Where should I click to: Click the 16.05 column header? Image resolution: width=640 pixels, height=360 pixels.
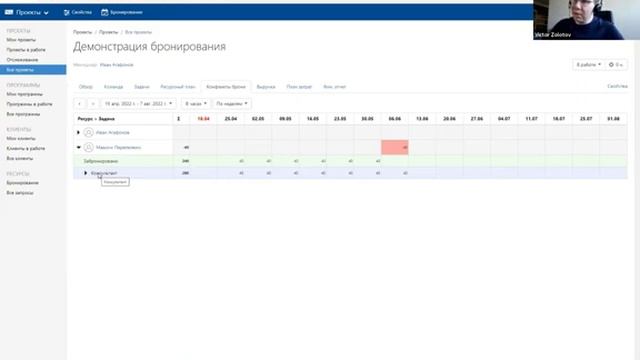313,119
